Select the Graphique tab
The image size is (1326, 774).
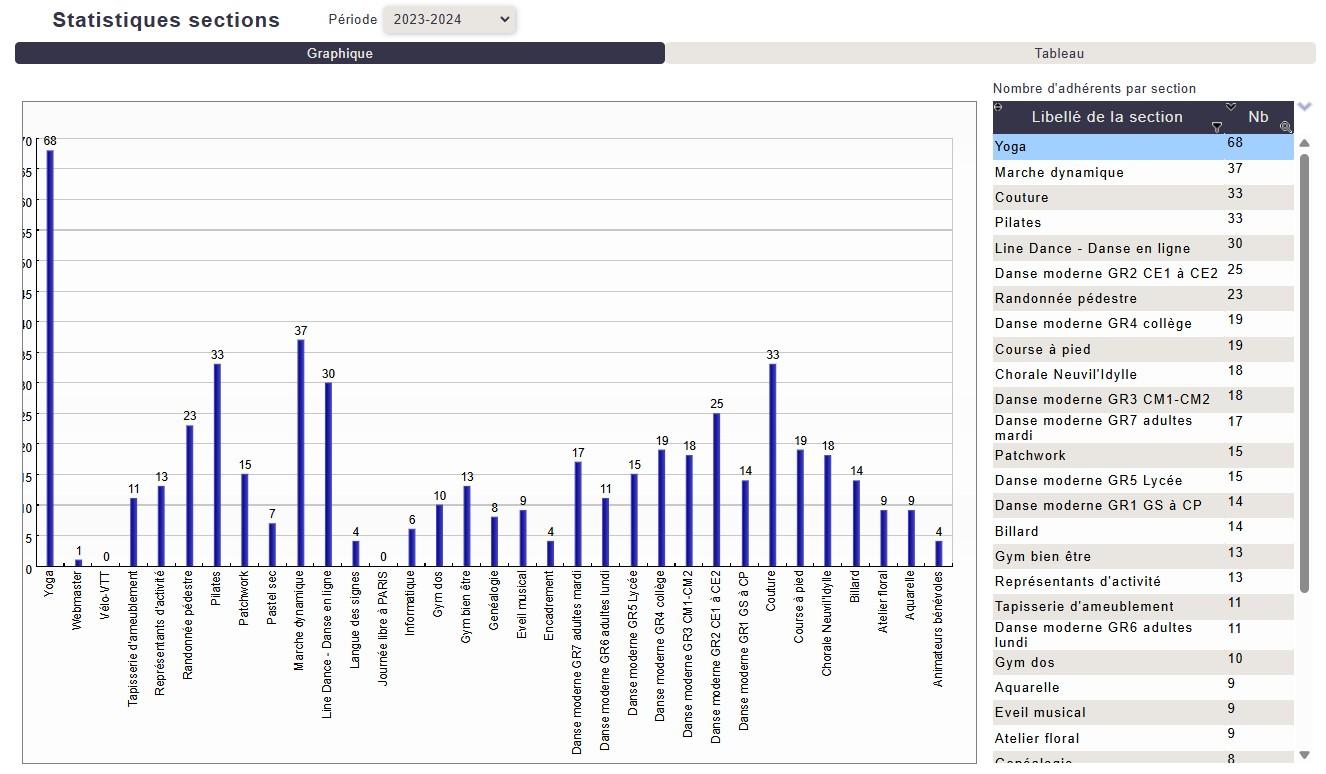click(x=340, y=54)
